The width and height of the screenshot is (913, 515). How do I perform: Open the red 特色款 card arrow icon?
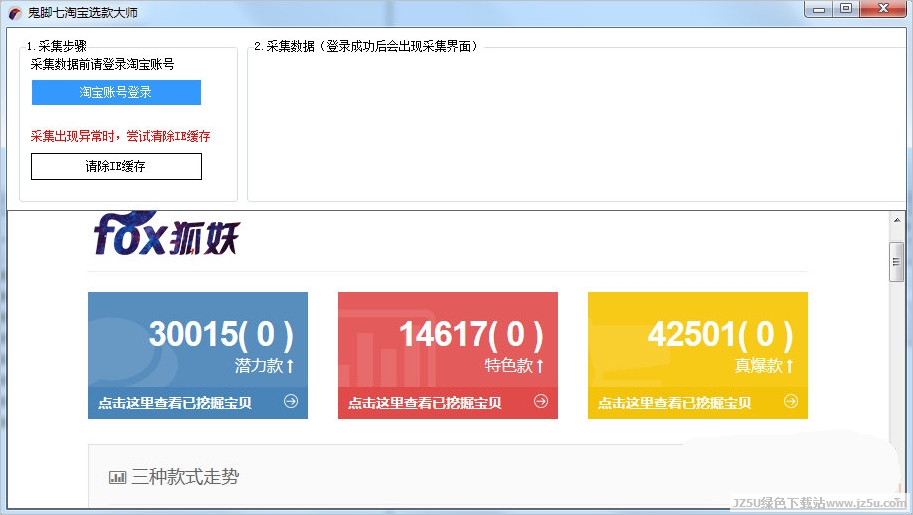coord(541,401)
